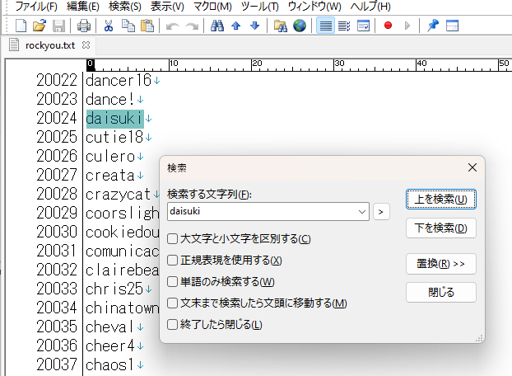Click the chris25 line text
This screenshot has width=512, height=376.
tap(114, 289)
